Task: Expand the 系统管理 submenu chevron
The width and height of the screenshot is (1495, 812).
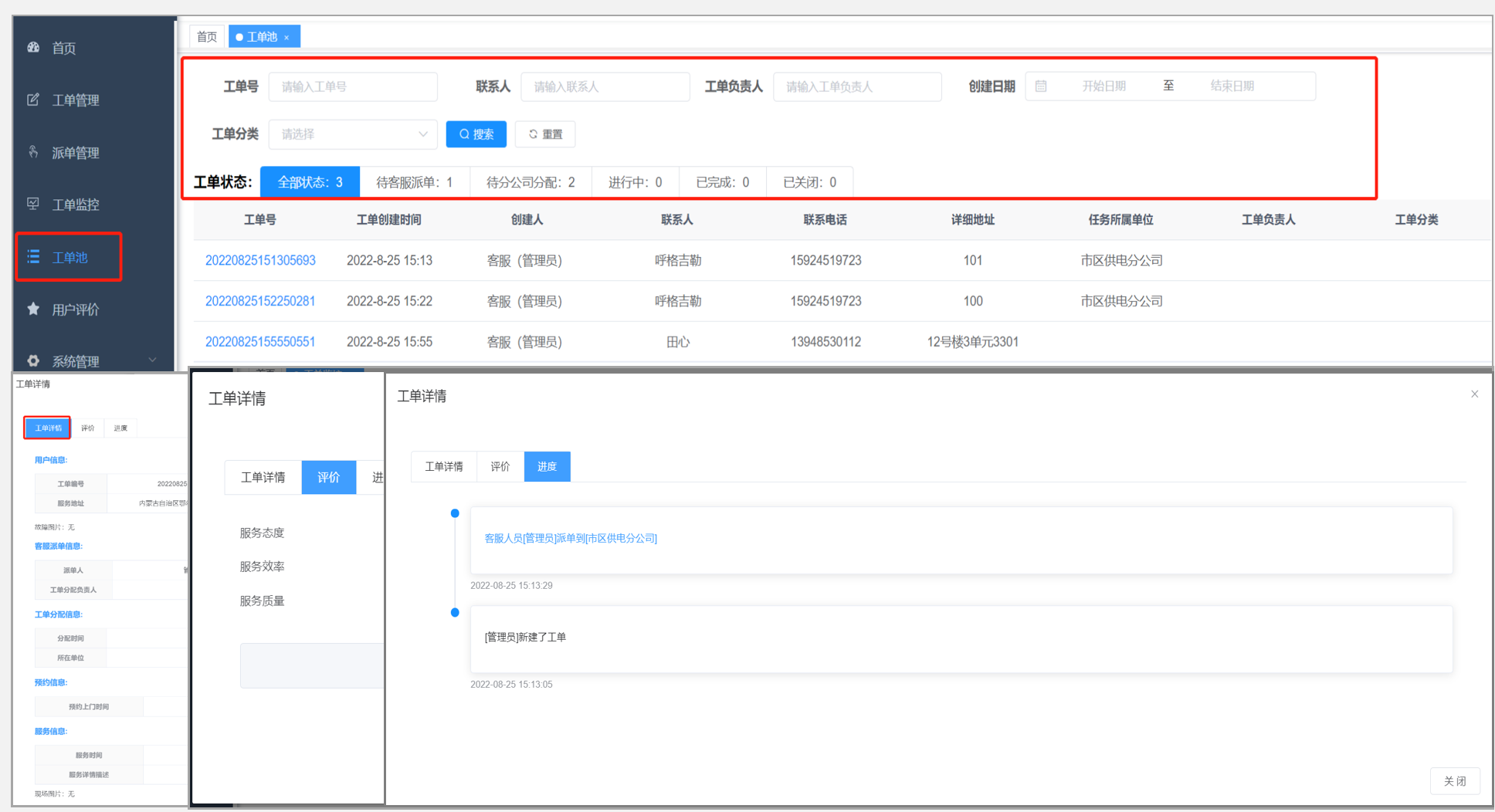Action: (152, 360)
